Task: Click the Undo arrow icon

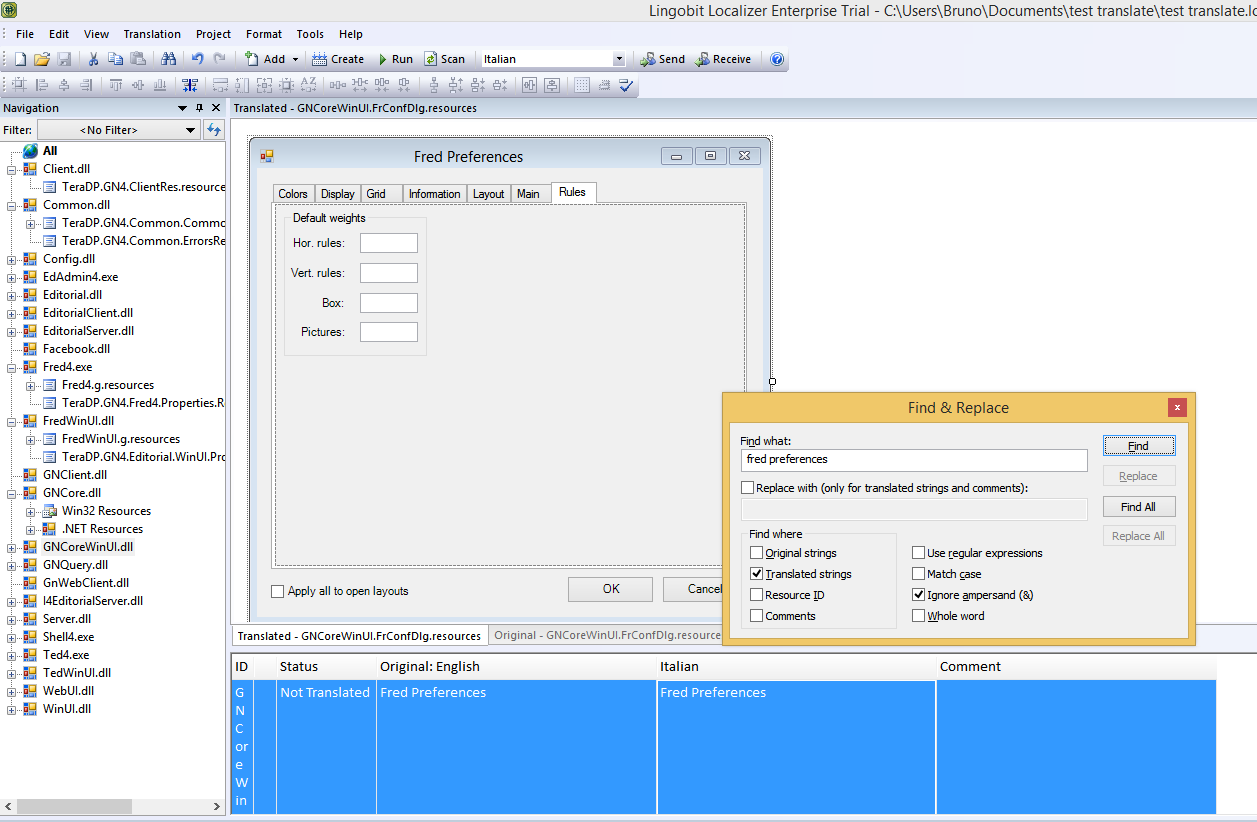Action: pos(198,59)
